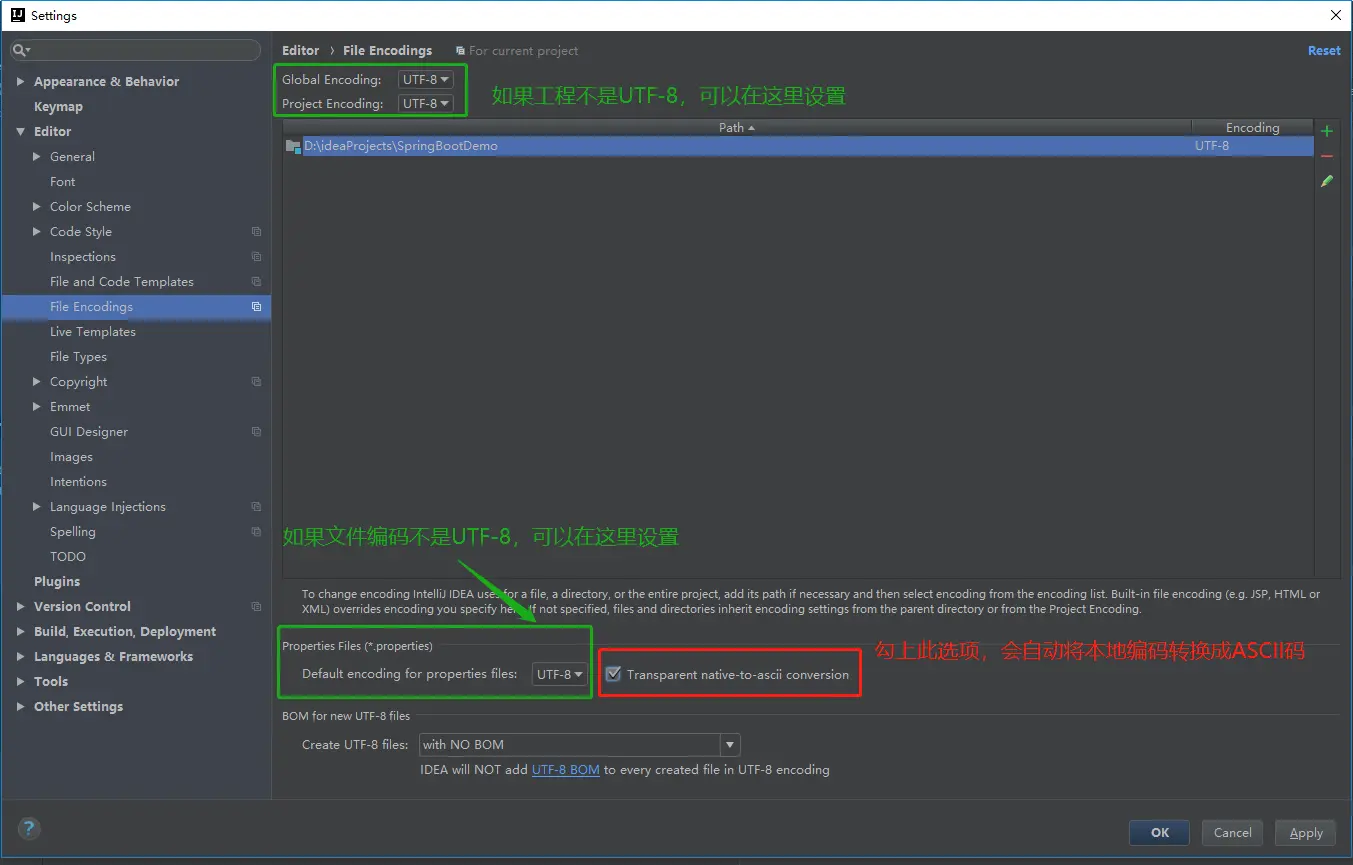Add a new path with the green plus icon
1353x865 pixels.
coord(1327,130)
